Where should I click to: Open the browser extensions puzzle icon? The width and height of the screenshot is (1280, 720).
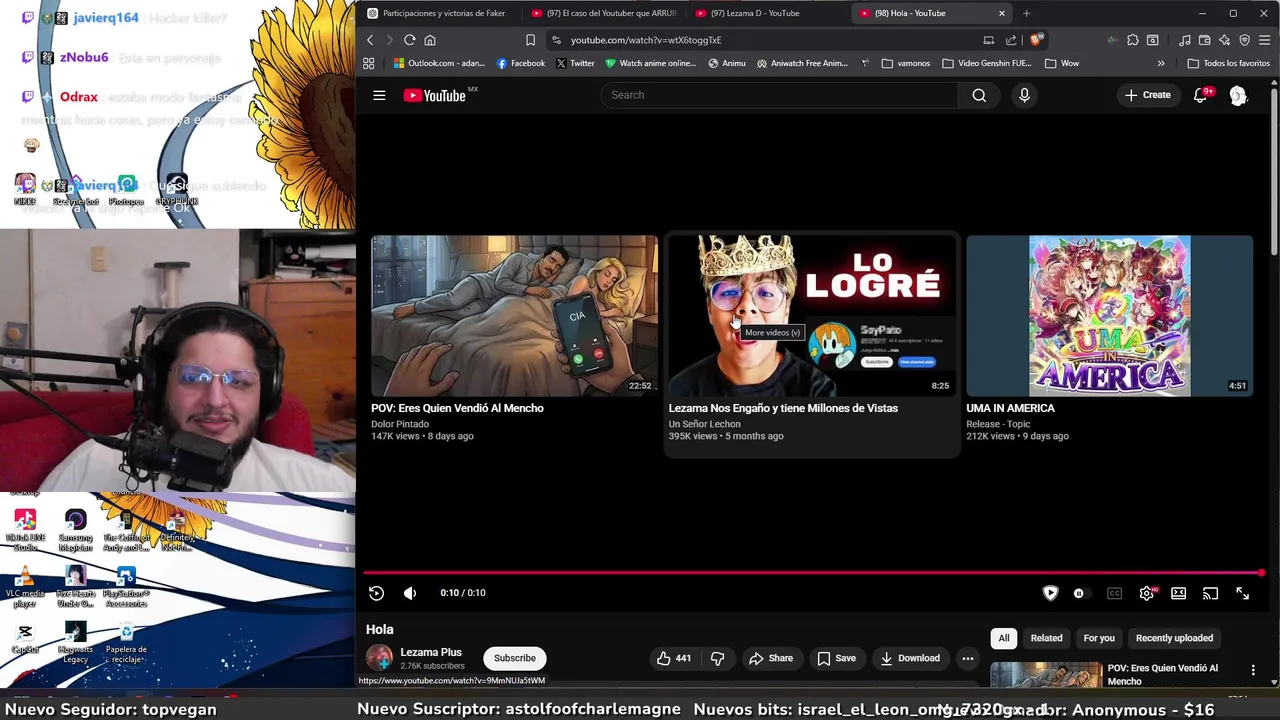(x=1132, y=40)
